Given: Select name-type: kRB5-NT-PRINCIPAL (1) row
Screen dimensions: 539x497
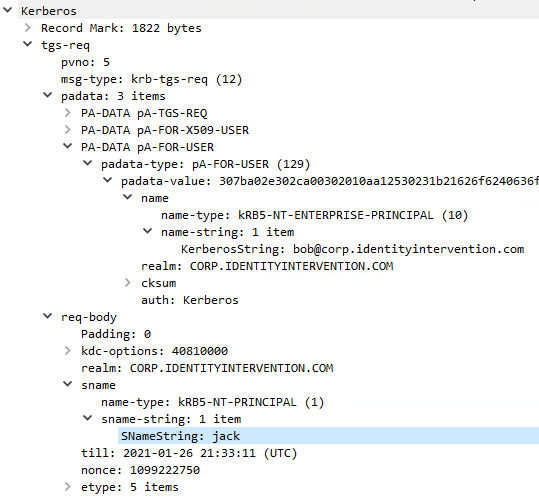Looking at the screenshot, I should tap(212, 402).
